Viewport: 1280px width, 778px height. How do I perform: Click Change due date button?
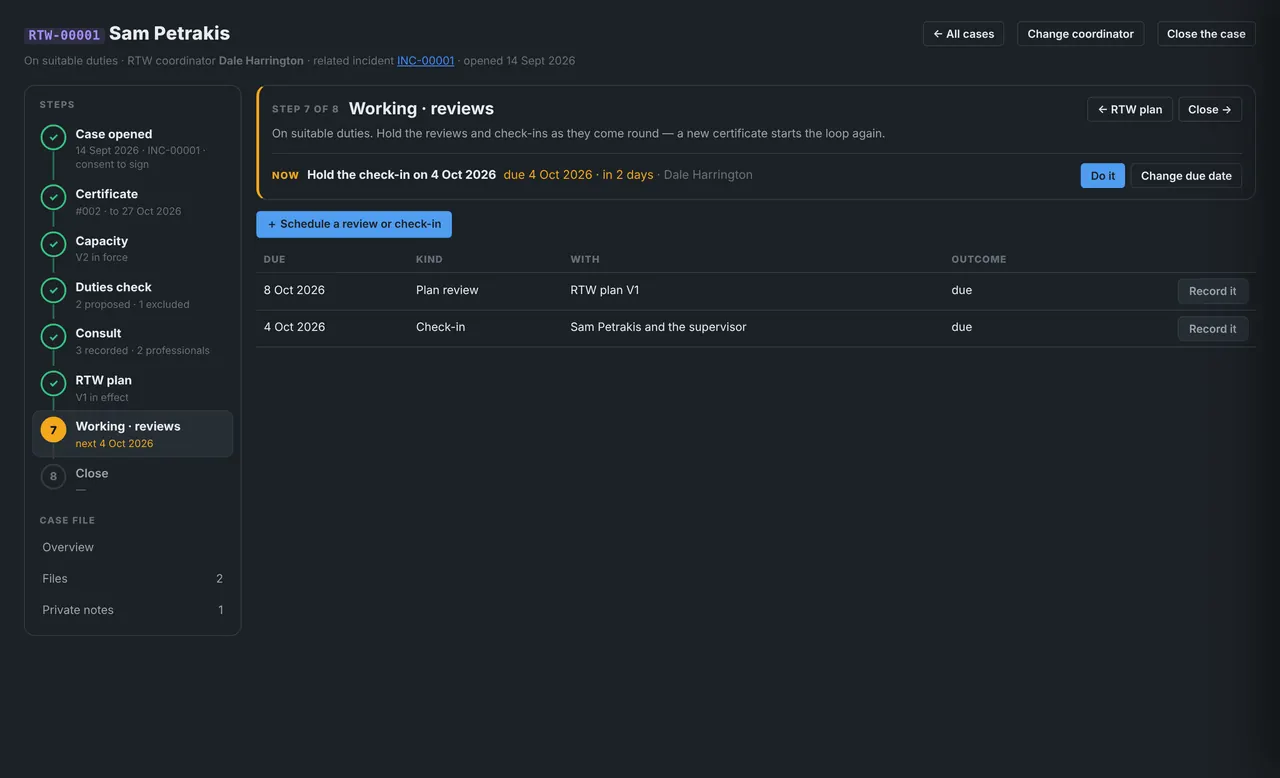pos(1186,176)
